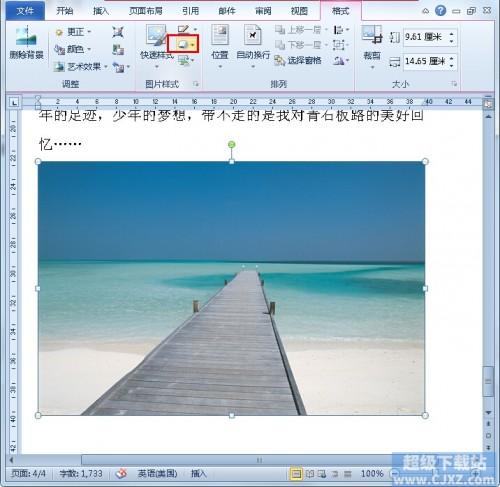Click the compress pictures icon

click(118, 32)
